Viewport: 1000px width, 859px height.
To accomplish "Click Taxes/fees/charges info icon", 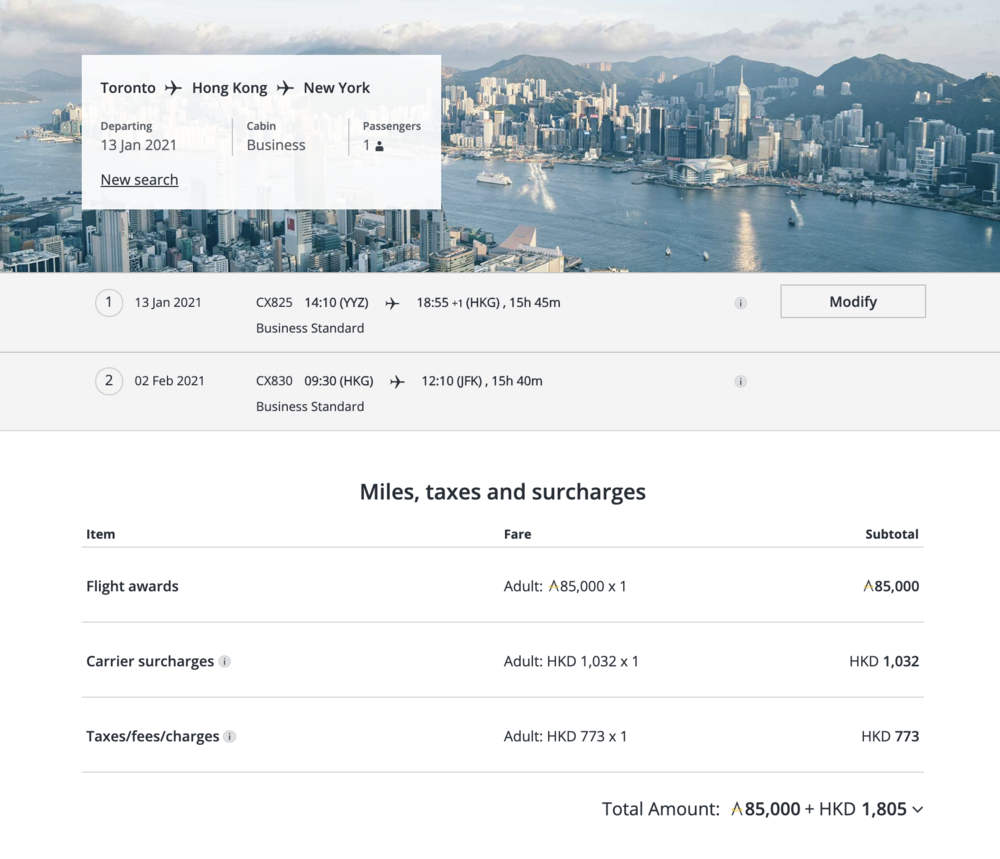I will pyautogui.click(x=230, y=737).
